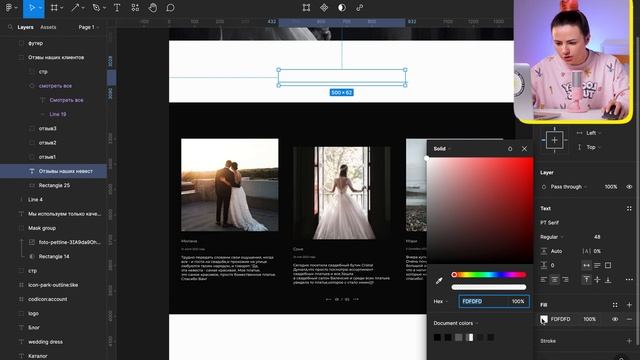640x360 pixels.
Task: Open Solid fill type dropdown
Action: click(442, 149)
